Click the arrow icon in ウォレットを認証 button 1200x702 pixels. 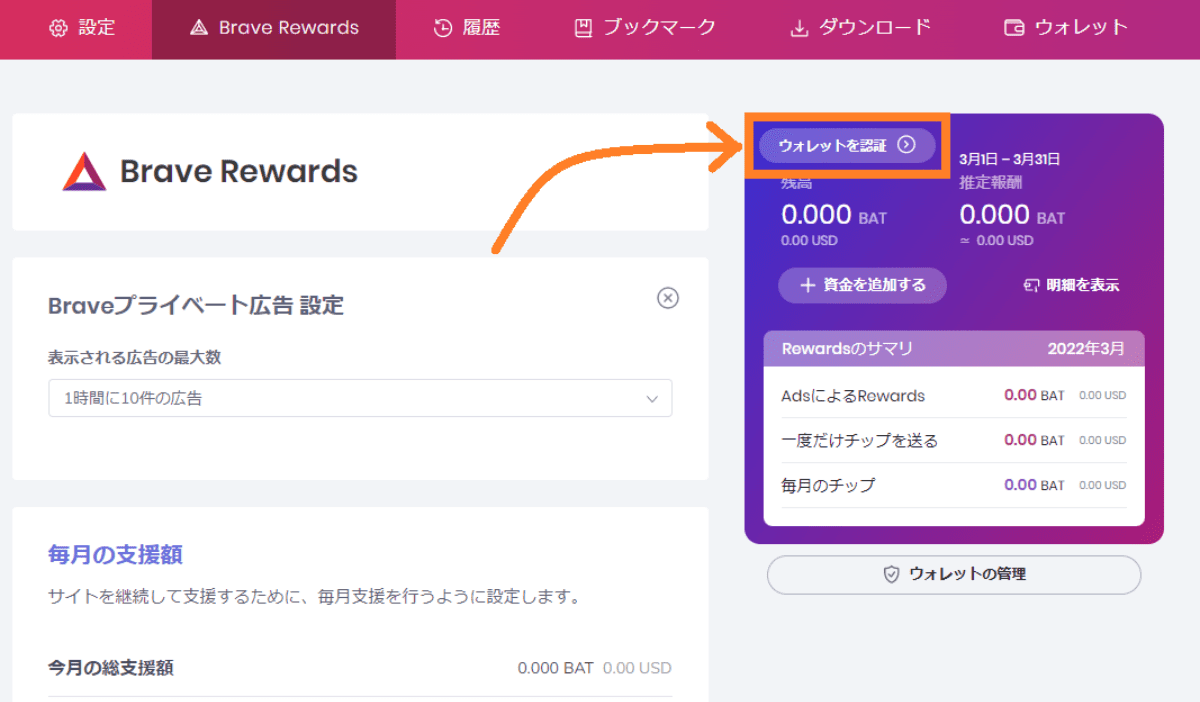(906, 145)
